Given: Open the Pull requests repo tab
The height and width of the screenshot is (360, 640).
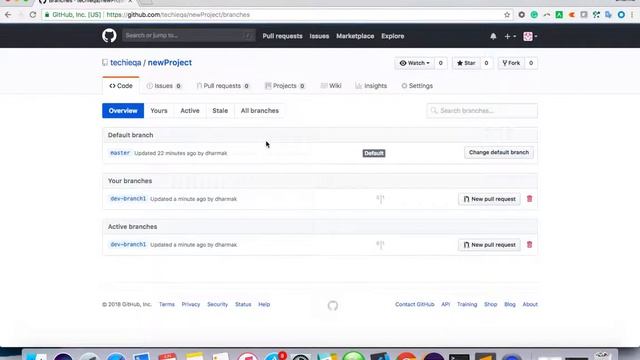Looking at the screenshot, I should pos(223,86).
